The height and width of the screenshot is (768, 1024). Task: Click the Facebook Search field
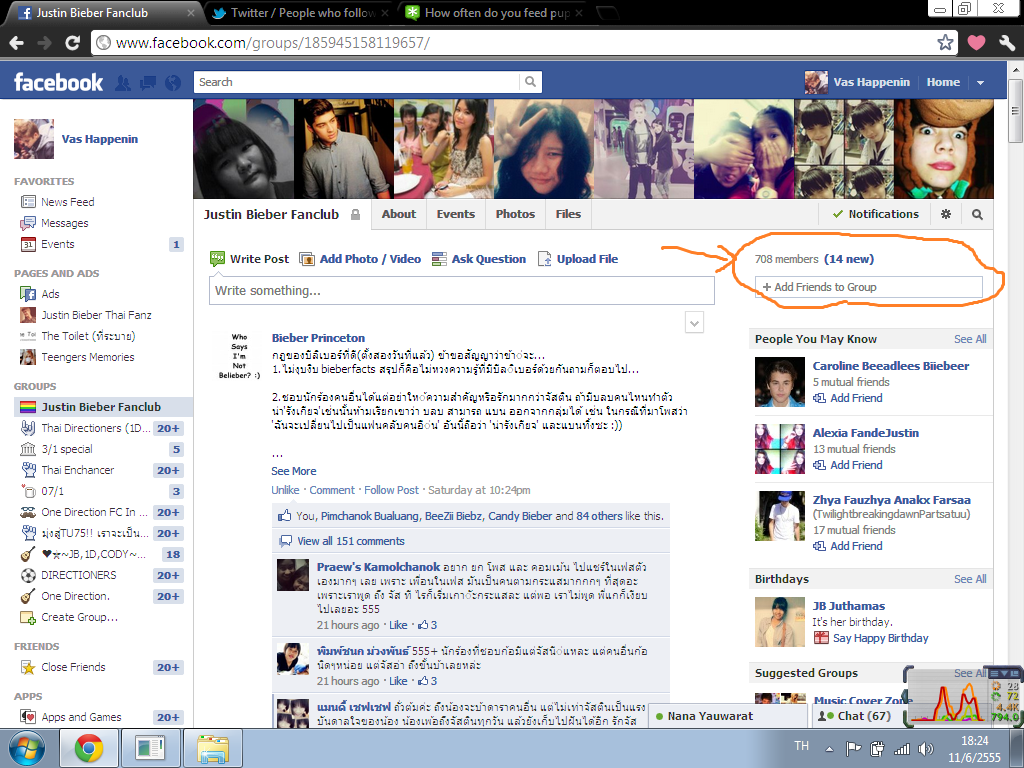click(x=357, y=82)
